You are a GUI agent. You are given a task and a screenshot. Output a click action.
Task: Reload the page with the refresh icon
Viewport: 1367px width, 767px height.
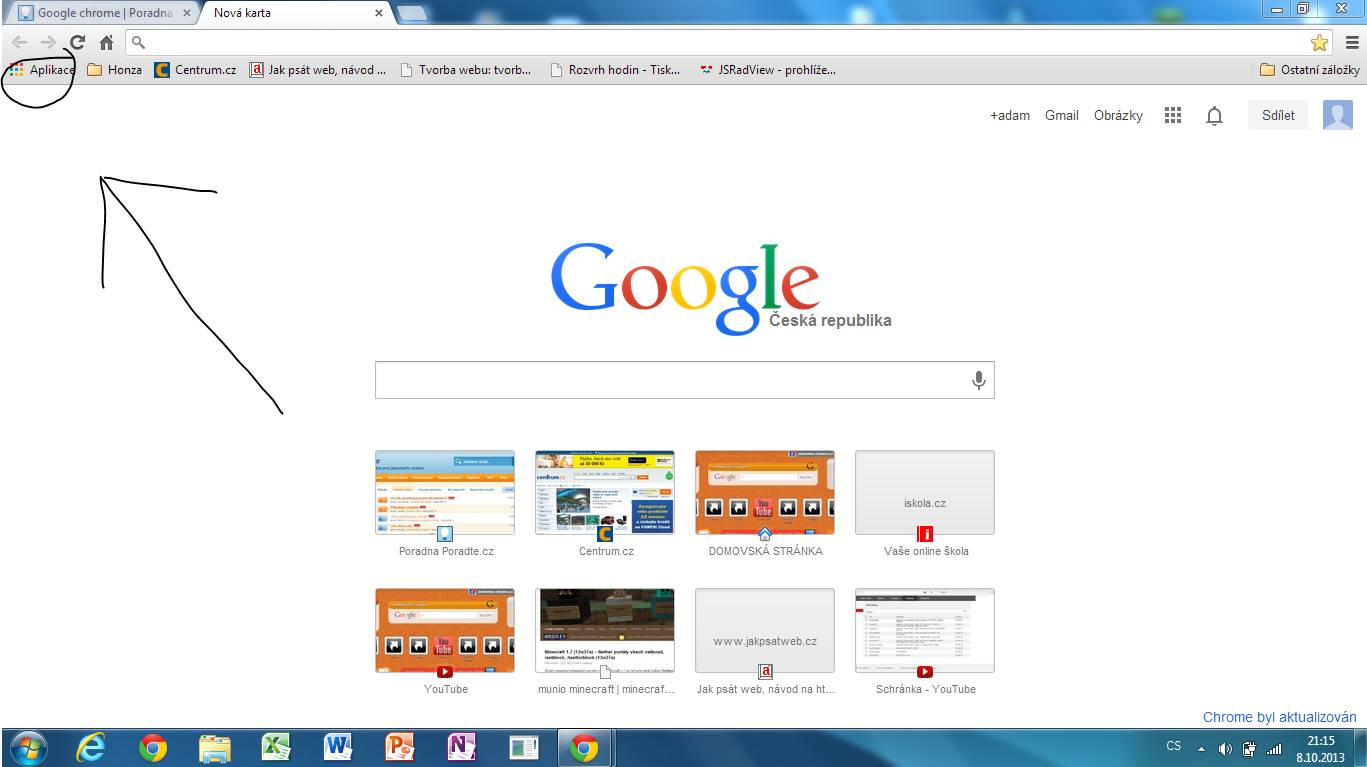(77, 43)
